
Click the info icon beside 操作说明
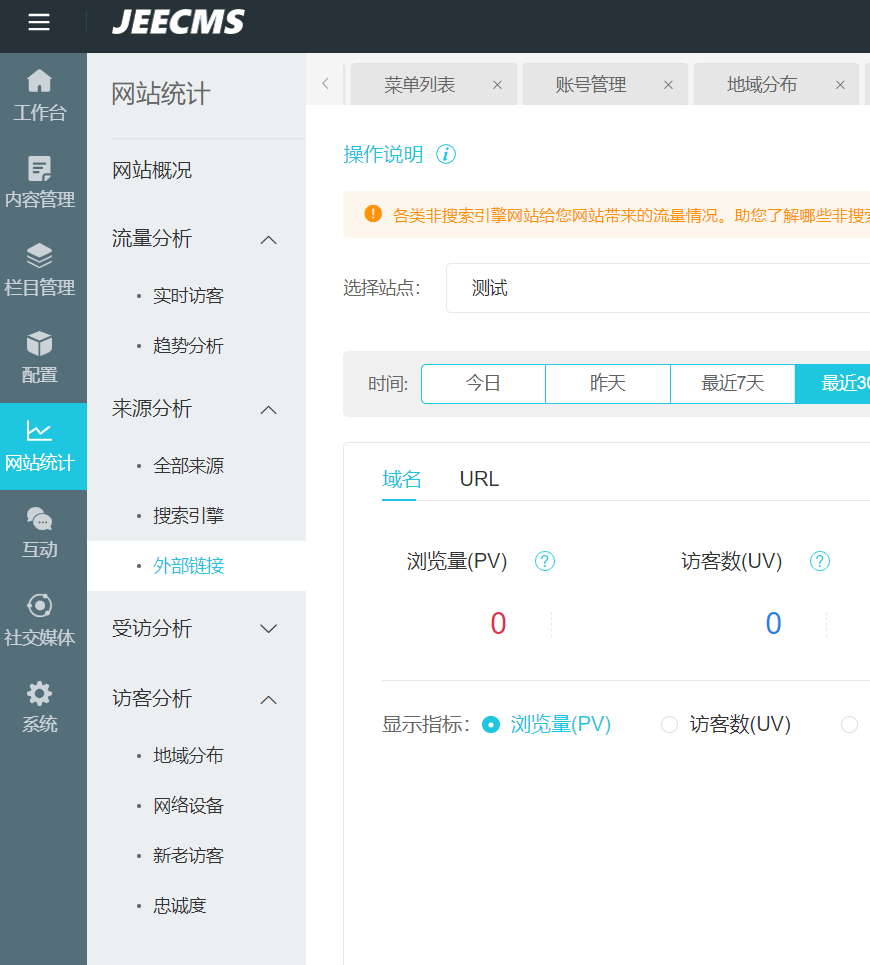pos(446,155)
